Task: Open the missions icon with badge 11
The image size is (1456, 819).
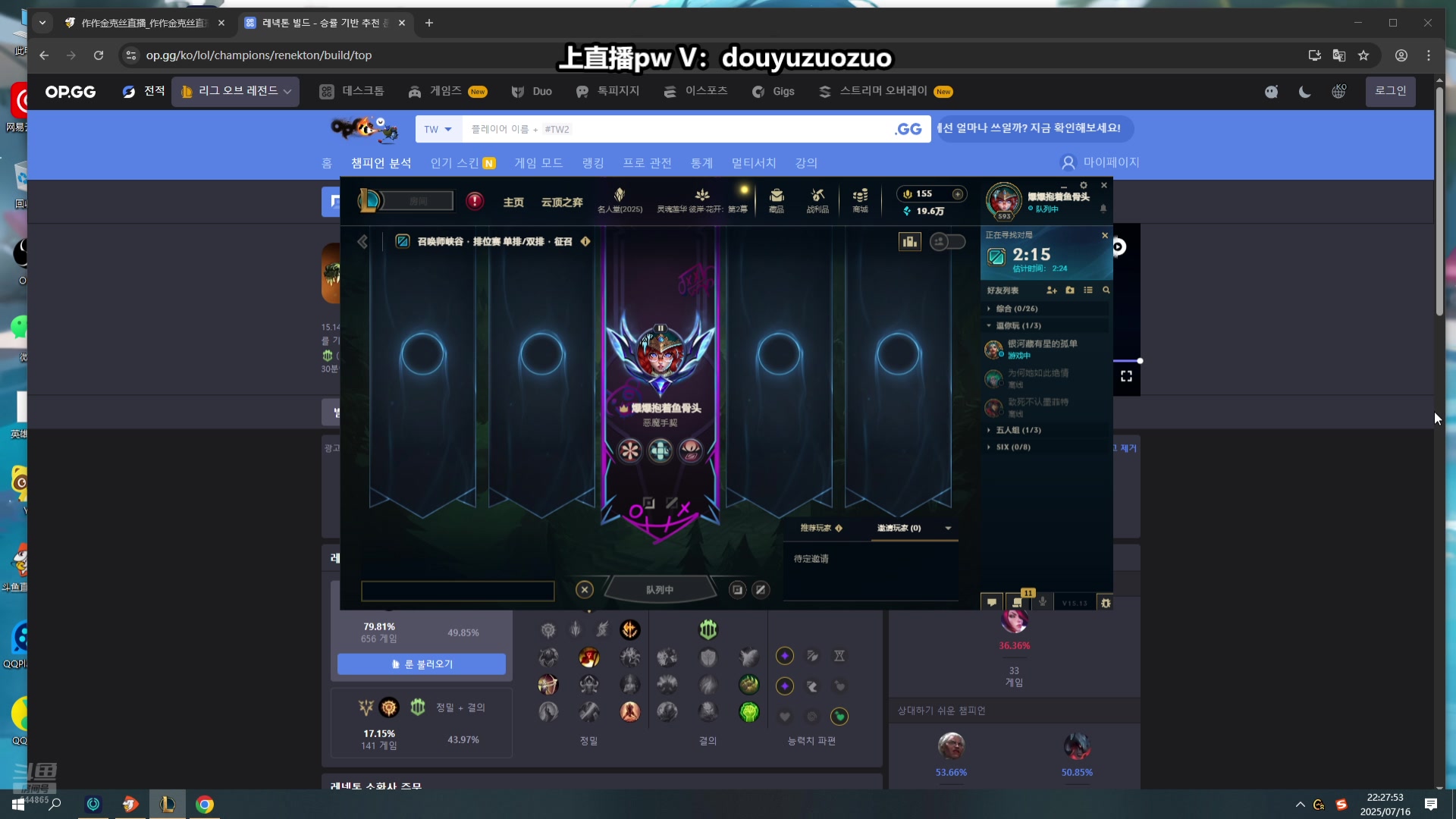Action: 1018,603
